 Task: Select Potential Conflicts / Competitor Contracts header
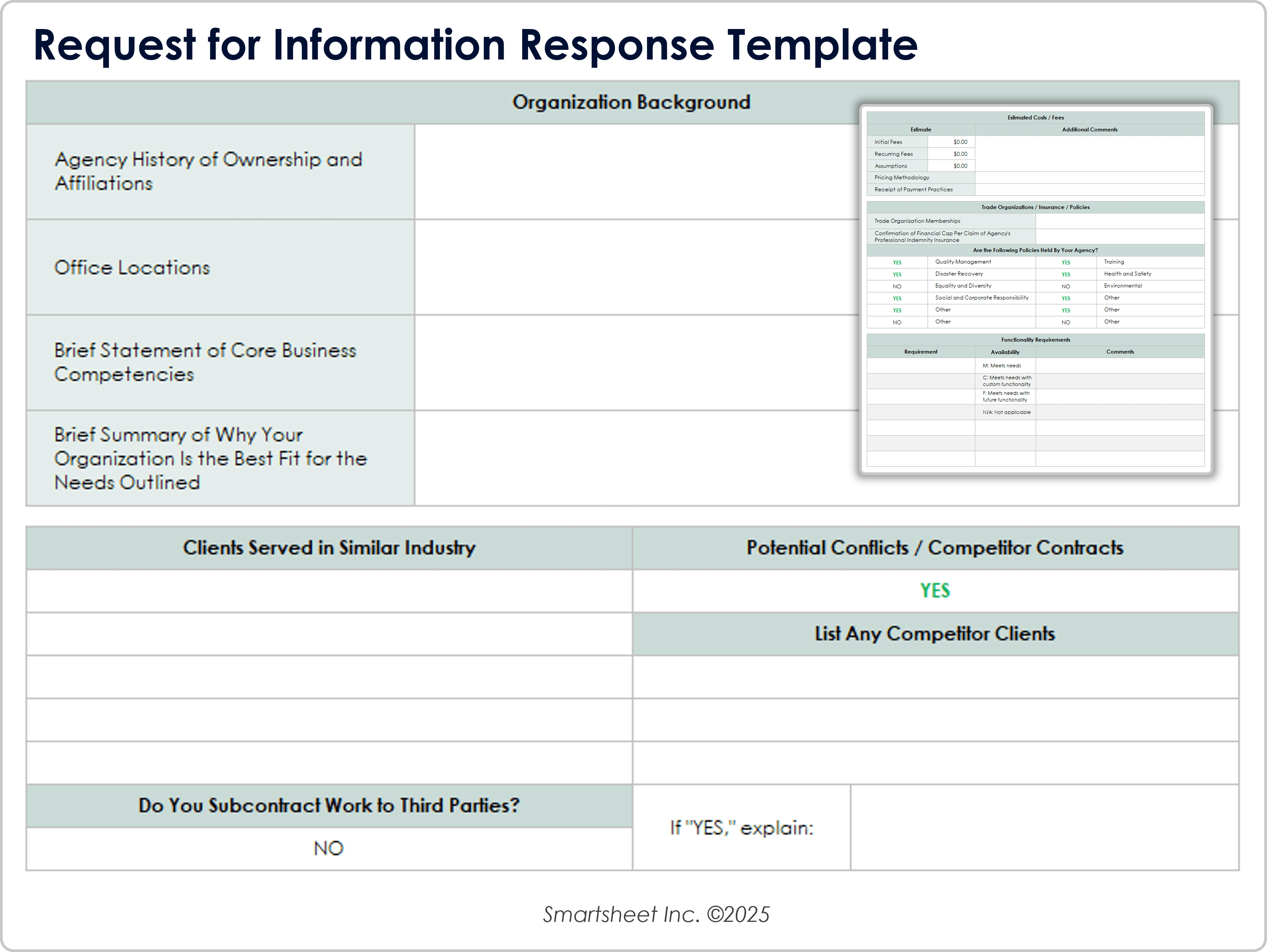tap(935, 548)
